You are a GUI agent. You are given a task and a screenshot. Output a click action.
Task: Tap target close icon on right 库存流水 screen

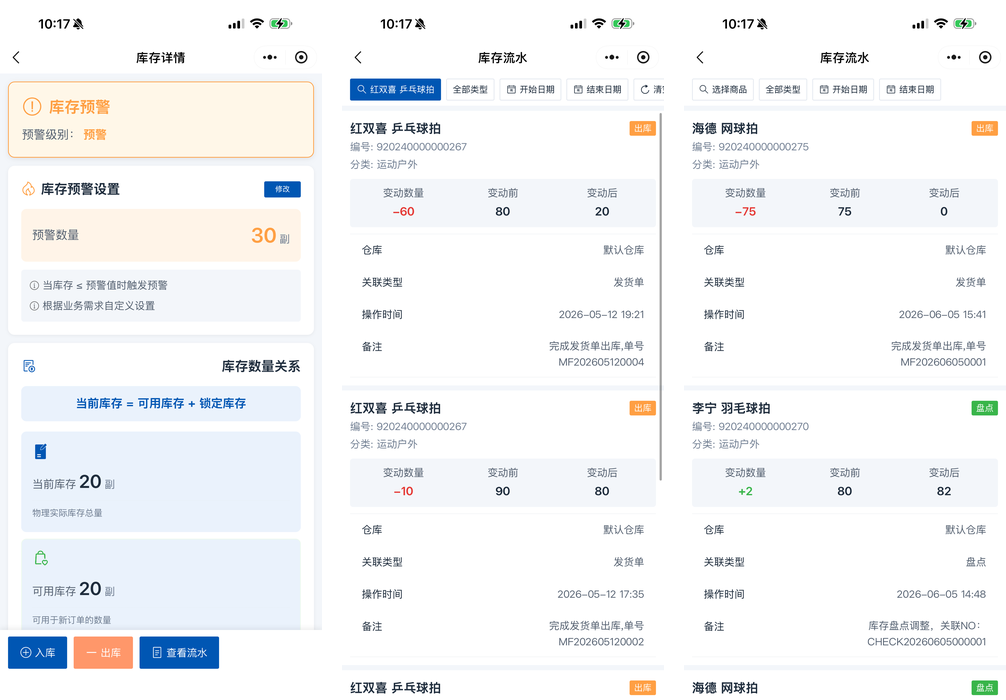click(985, 58)
